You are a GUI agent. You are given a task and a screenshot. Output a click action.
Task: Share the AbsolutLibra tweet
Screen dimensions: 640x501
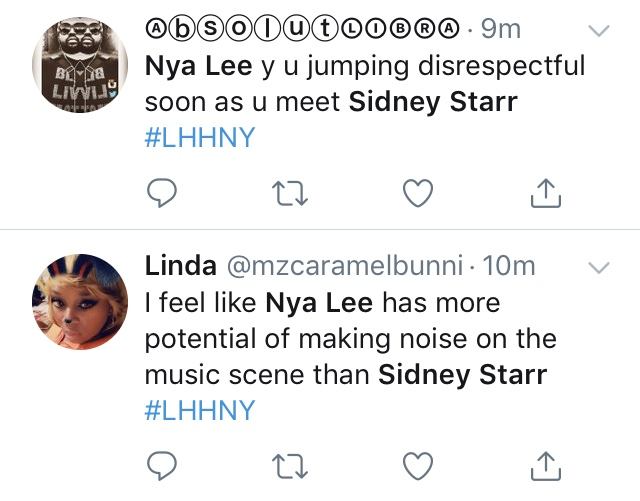point(546,193)
